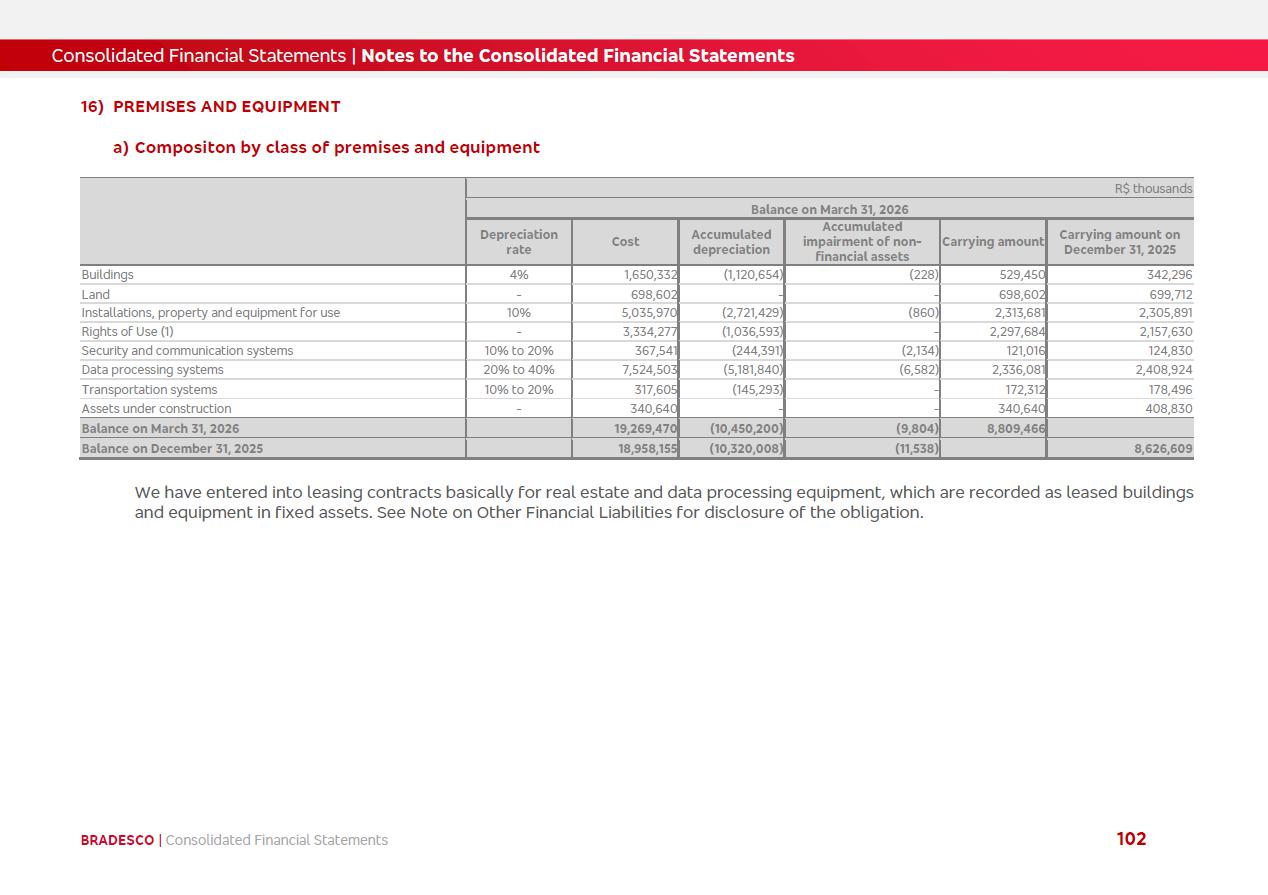Click the Depreciation rate column header

tap(519, 242)
